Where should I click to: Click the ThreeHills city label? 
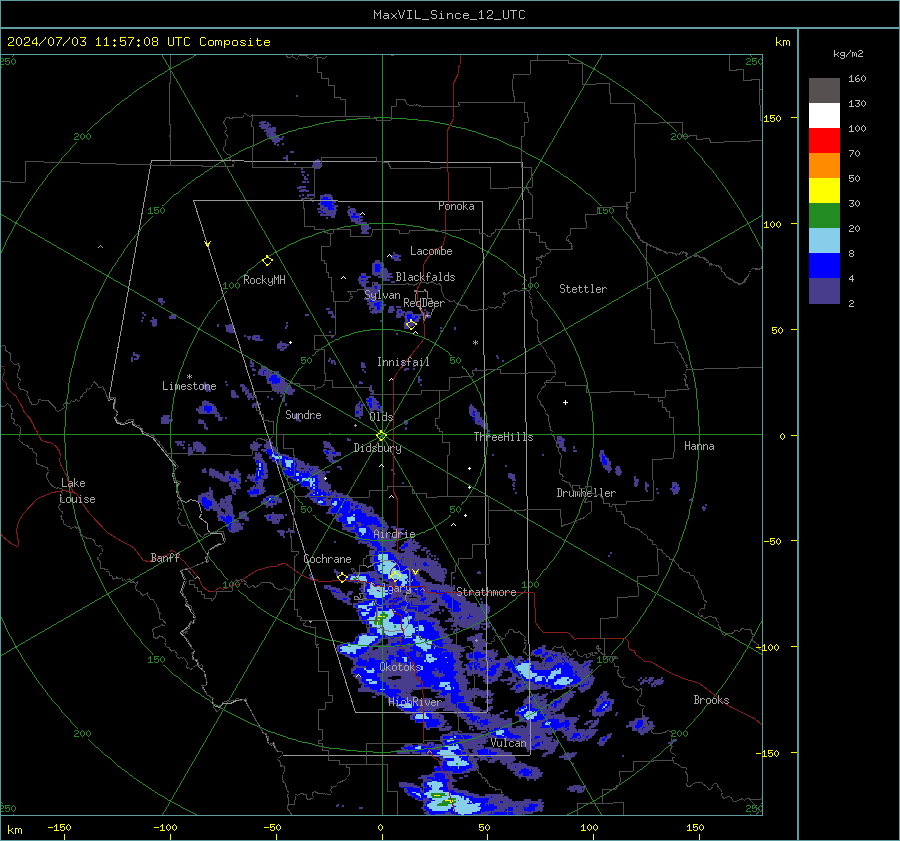tap(503, 437)
